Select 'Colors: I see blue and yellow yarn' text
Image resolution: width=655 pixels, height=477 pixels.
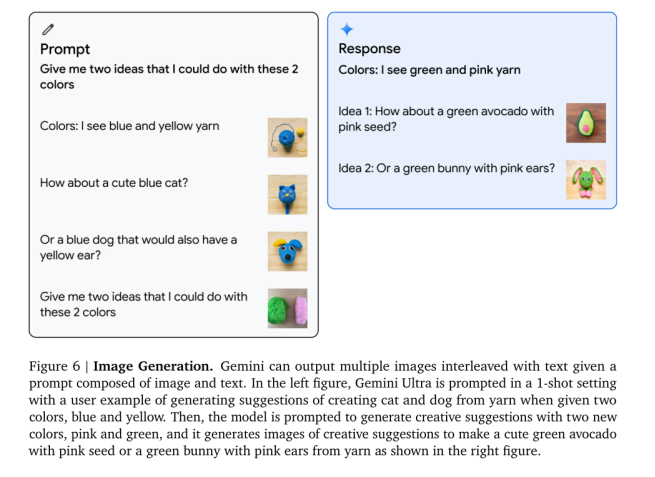point(129,126)
